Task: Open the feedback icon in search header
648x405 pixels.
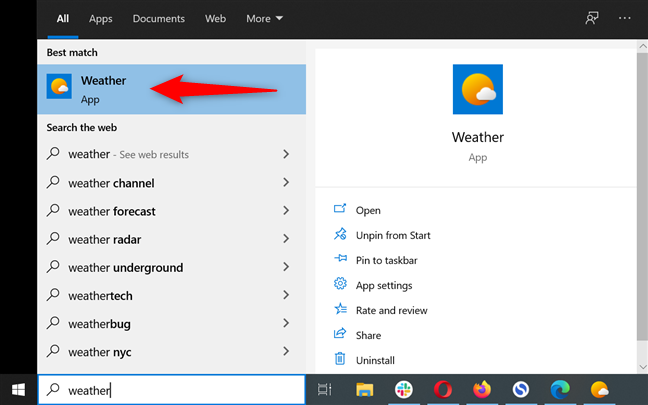Action: click(x=592, y=18)
